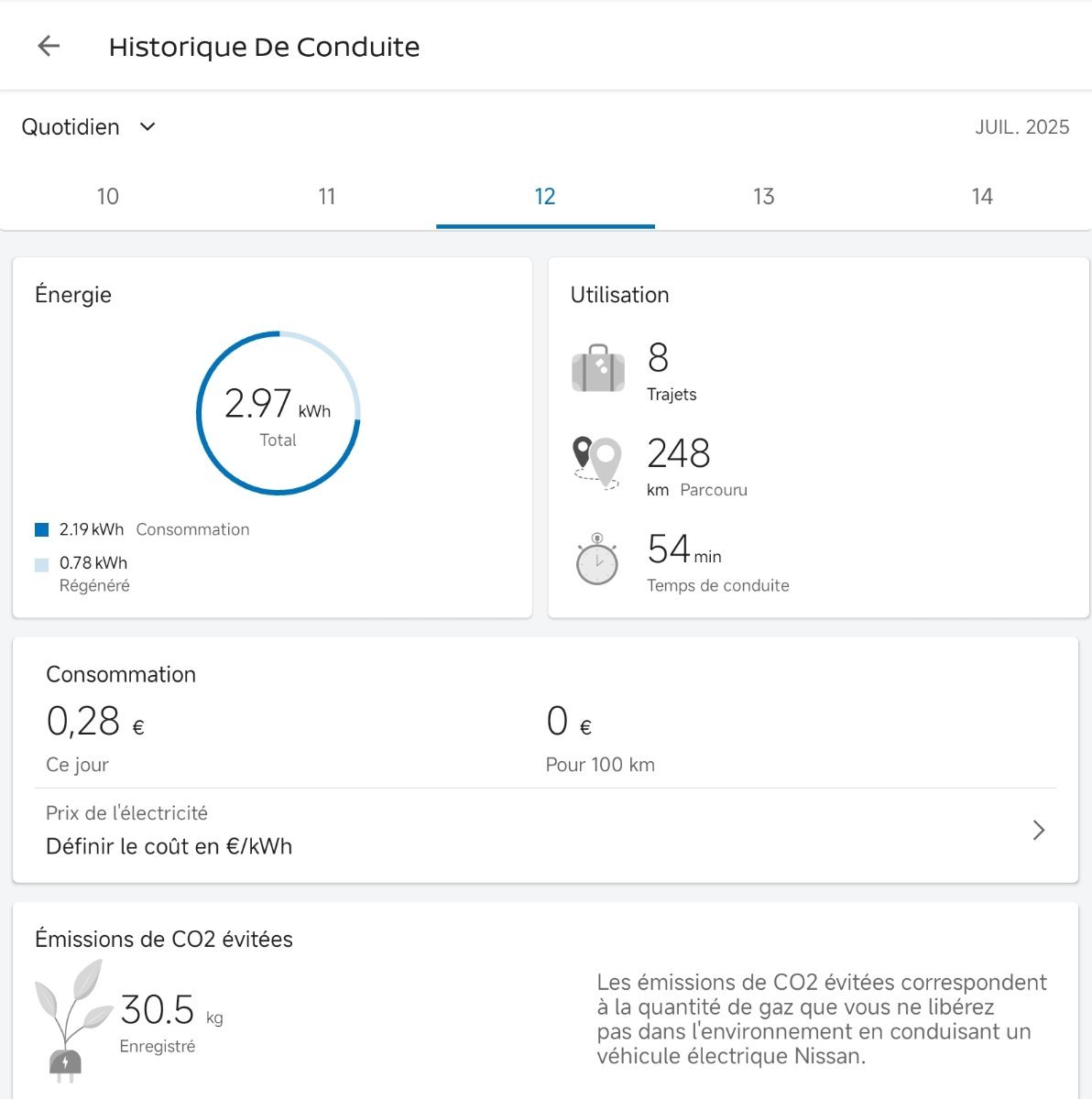
Task: Expand the electricity price chevron
Action: pos(1038,830)
